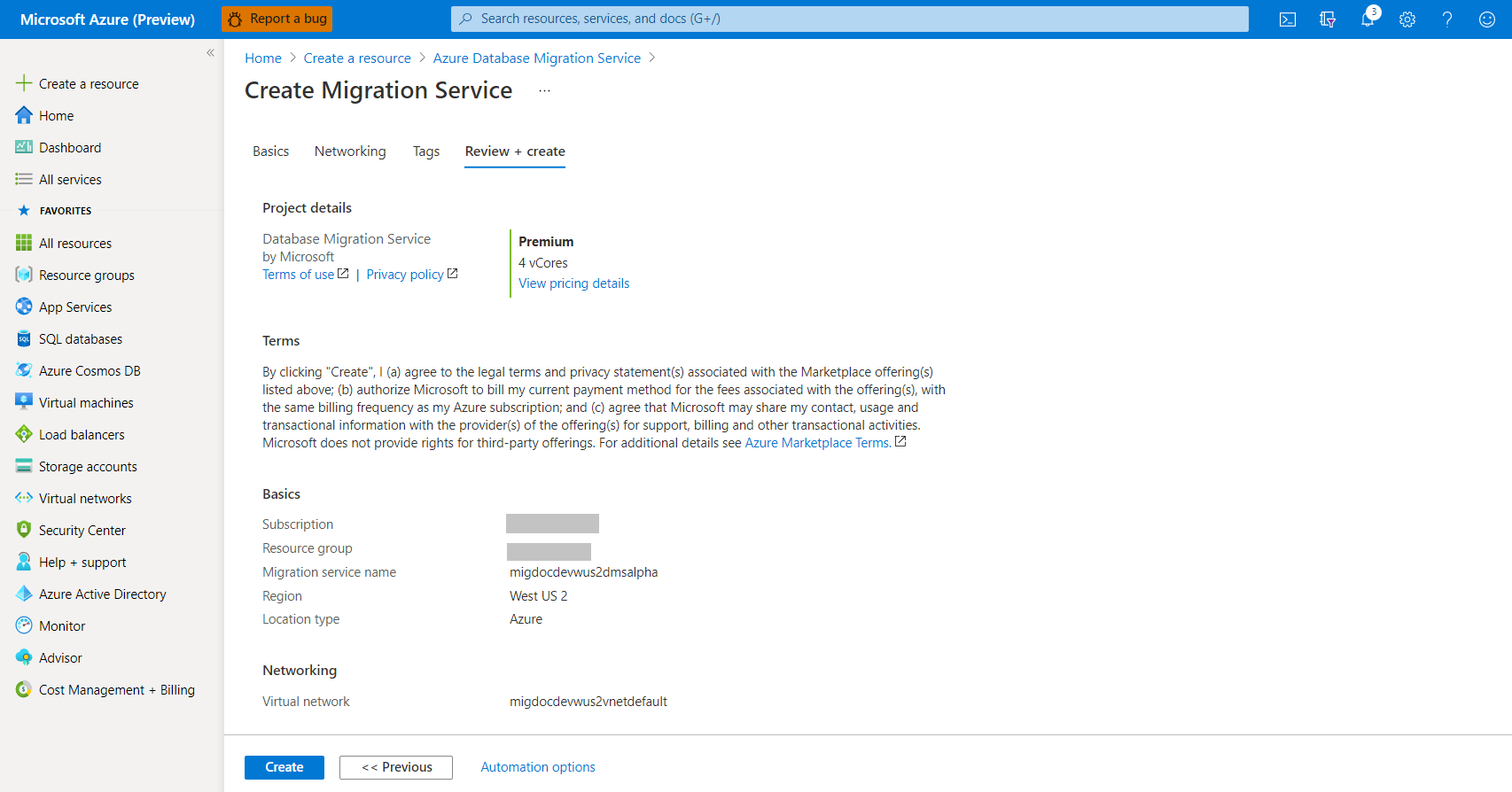Open SQL databases in sidebar
Image resolution: width=1512 pixels, height=792 pixels.
[81, 339]
